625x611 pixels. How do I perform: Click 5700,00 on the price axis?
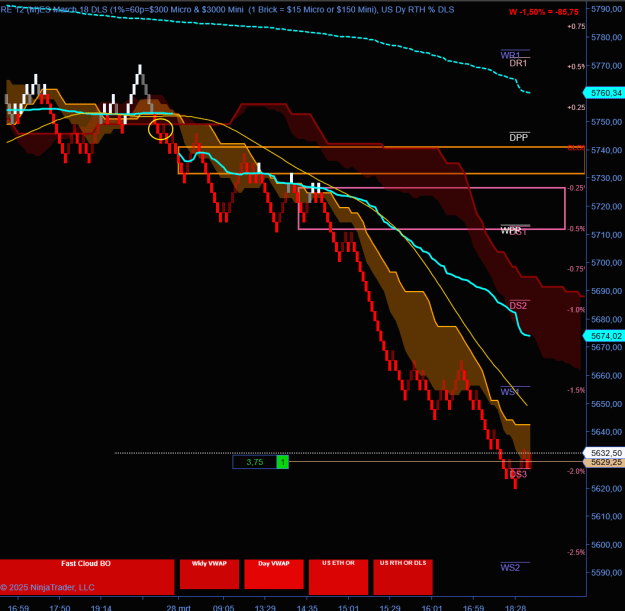pos(606,263)
